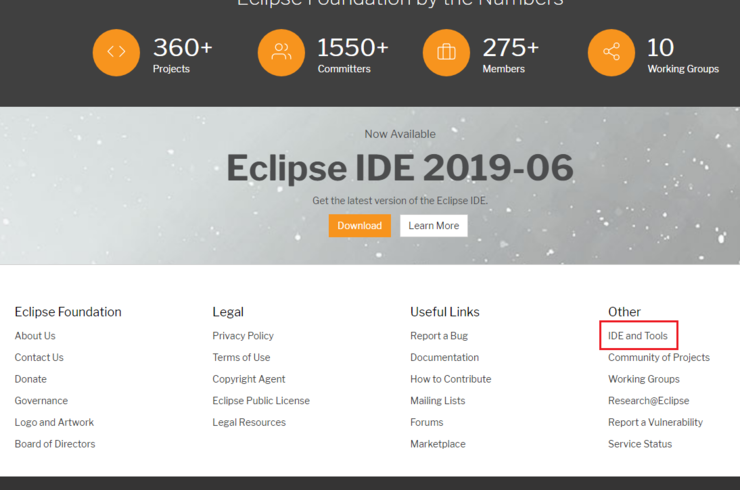Click the orange Members briefcase icon
The width and height of the screenshot is (740, 490).
(446, 52)
